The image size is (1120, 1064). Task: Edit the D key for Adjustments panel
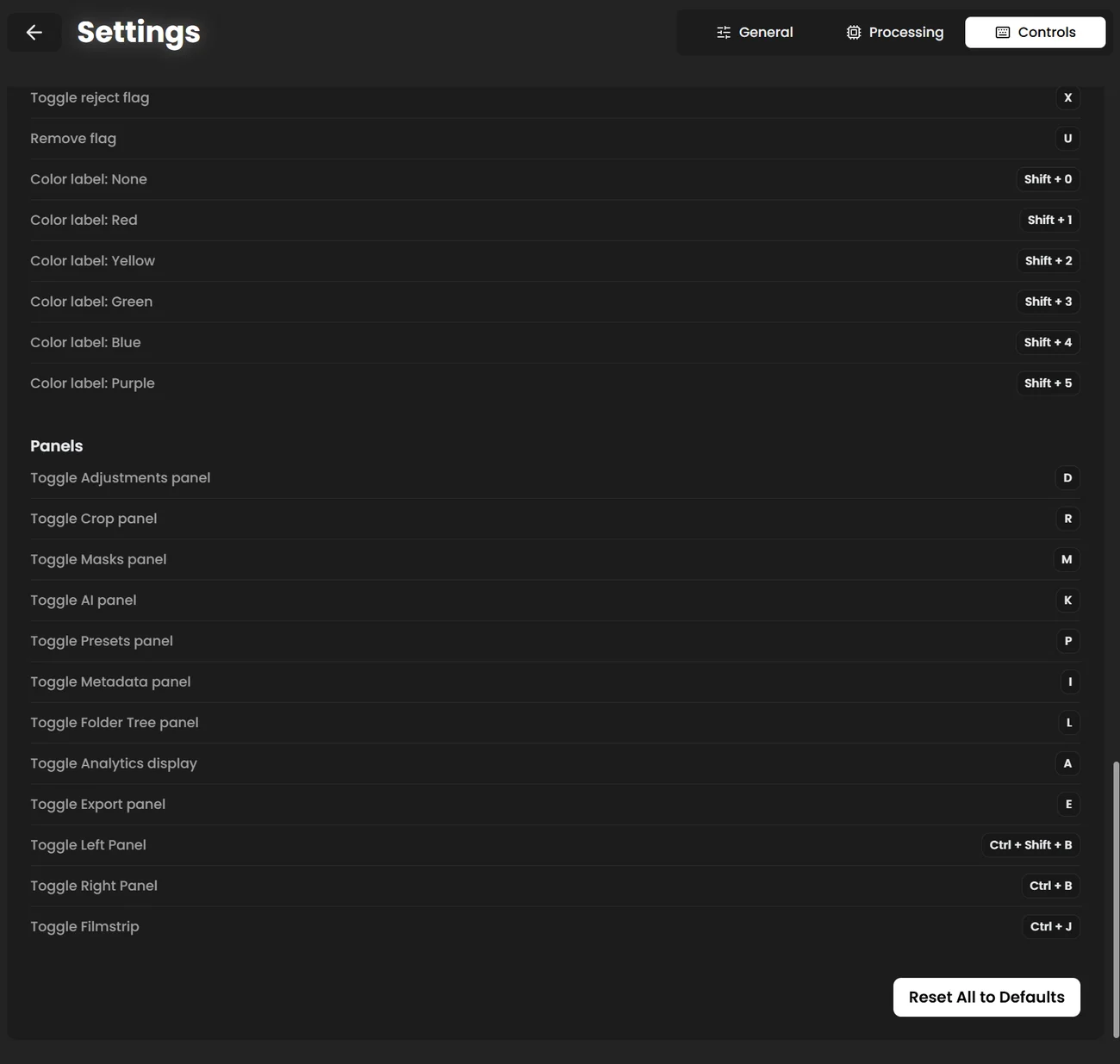pyautogui.click(x=1067, y=478)
